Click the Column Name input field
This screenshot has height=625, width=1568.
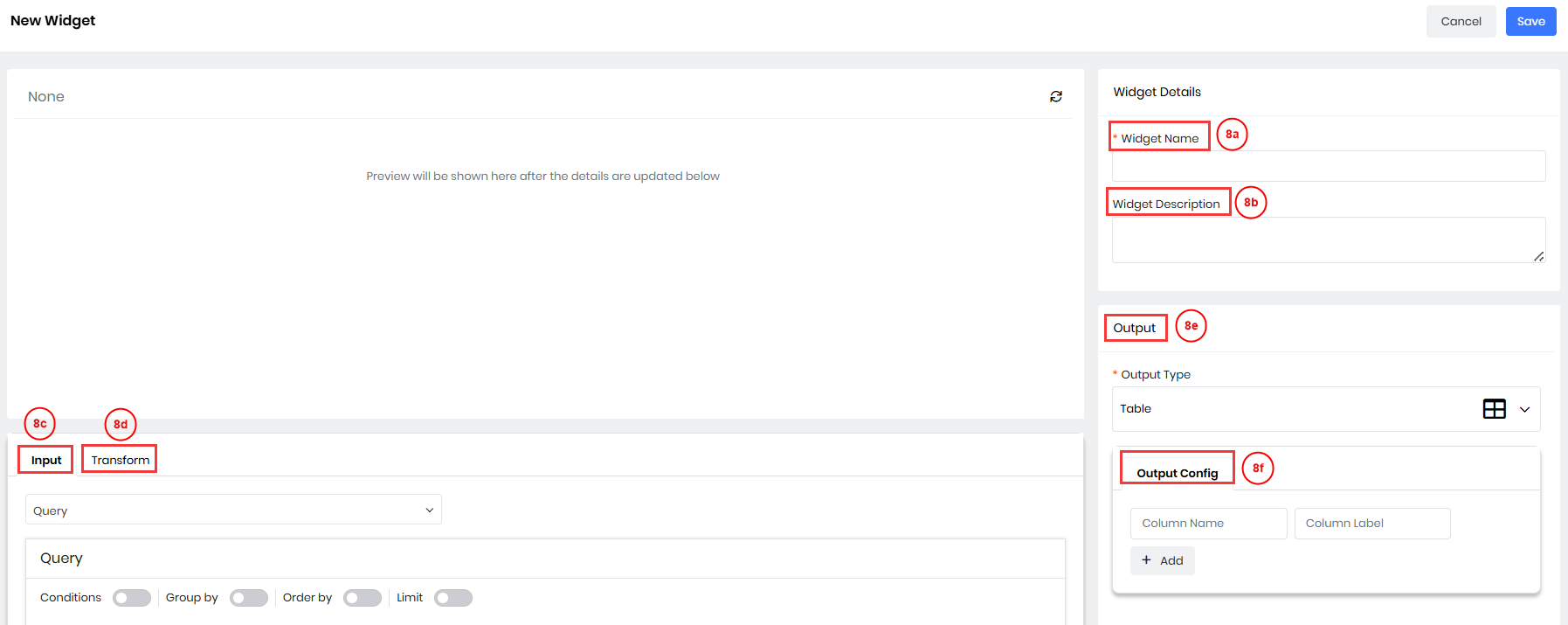1208,524
